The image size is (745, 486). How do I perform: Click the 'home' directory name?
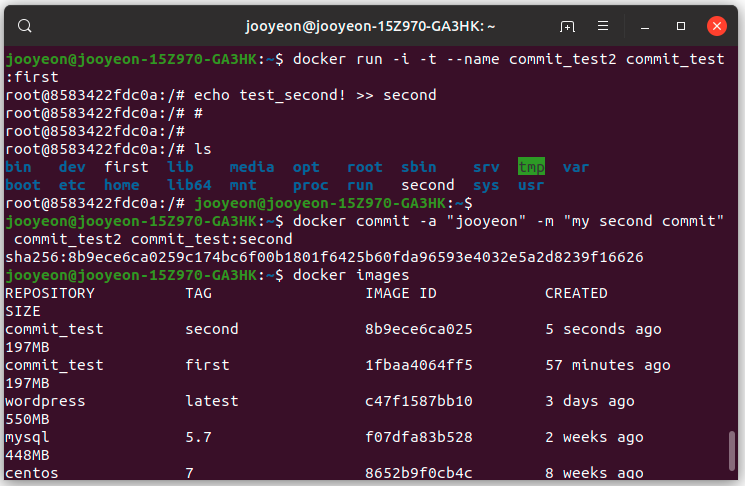point(122,185)
